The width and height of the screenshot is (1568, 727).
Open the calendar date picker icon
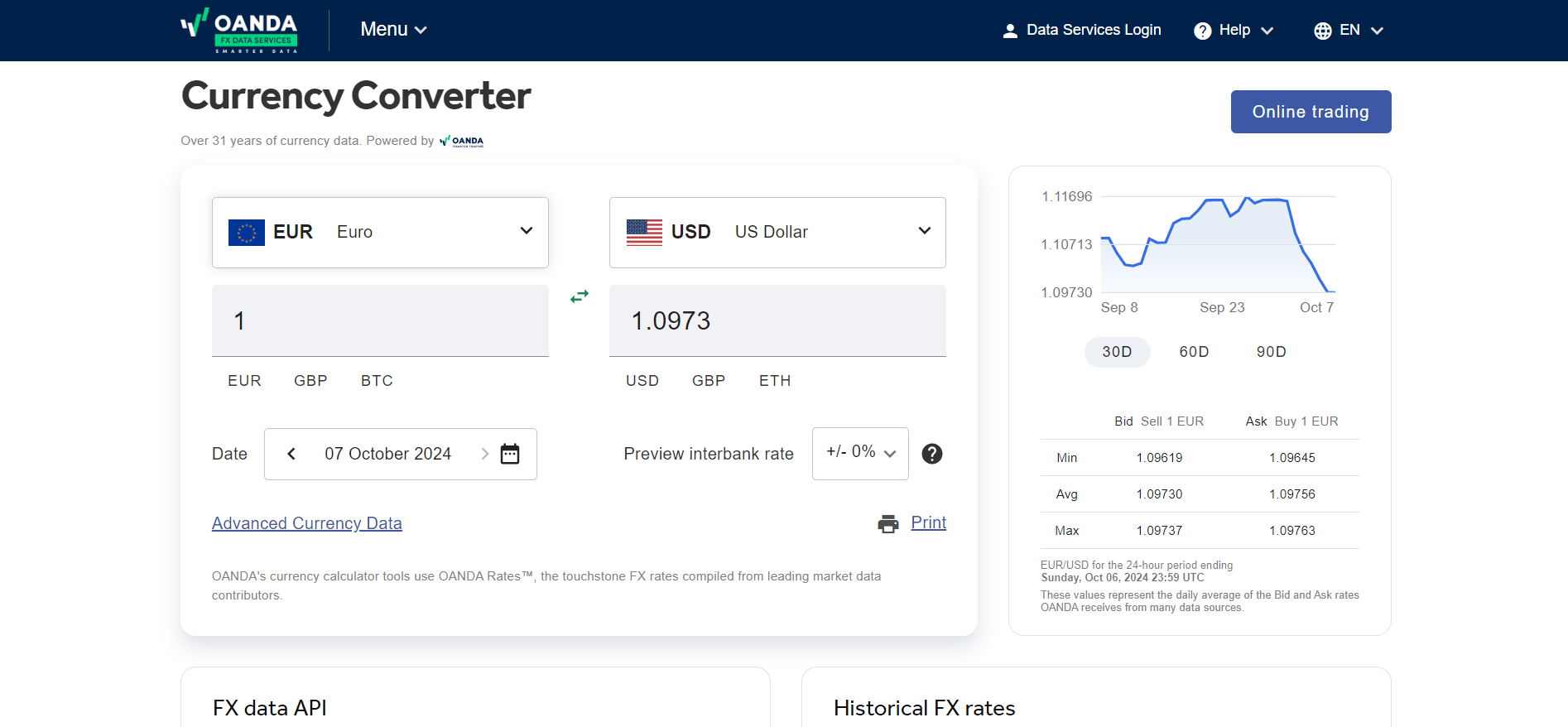pyautogui.click(x=510, y=454)
